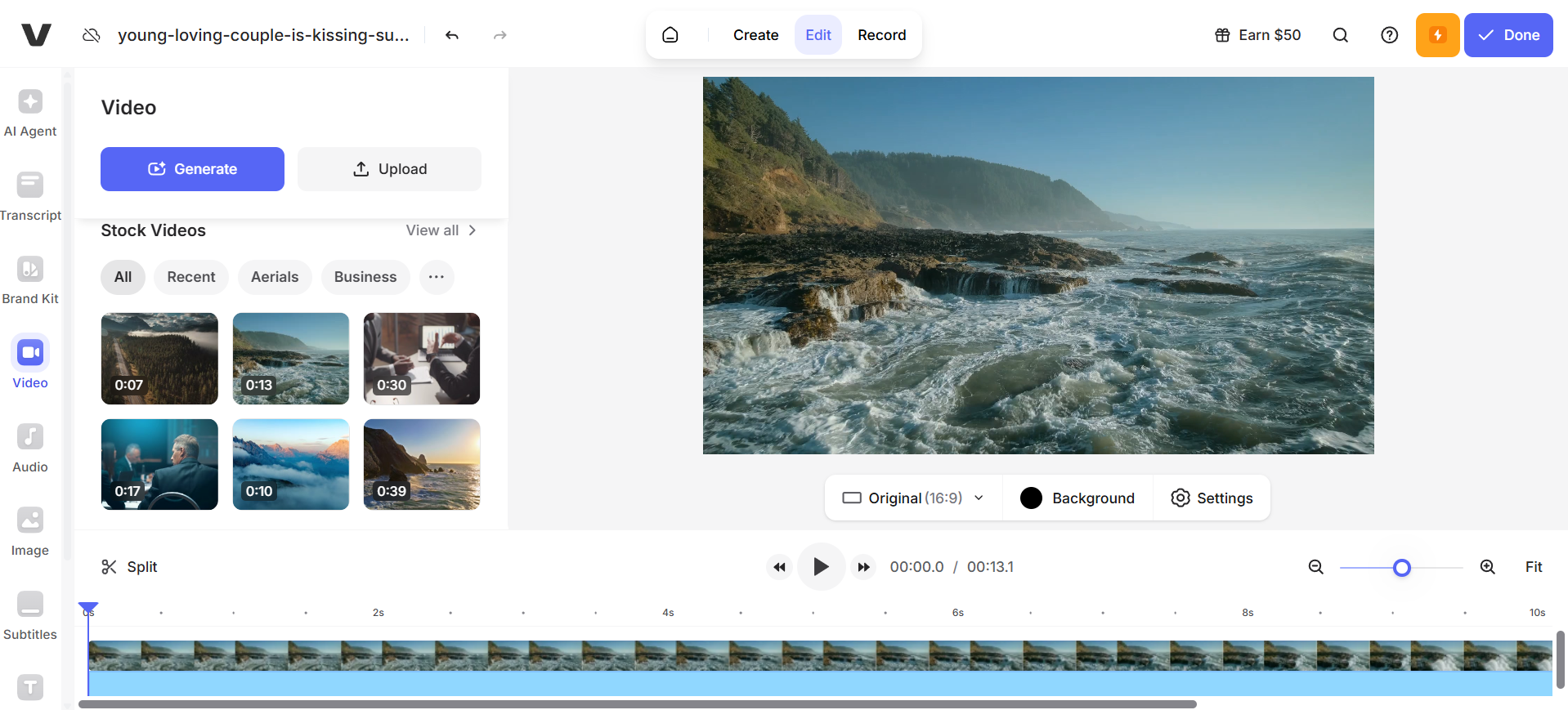Switch to the Edit tab

click(x=818, y=35)
